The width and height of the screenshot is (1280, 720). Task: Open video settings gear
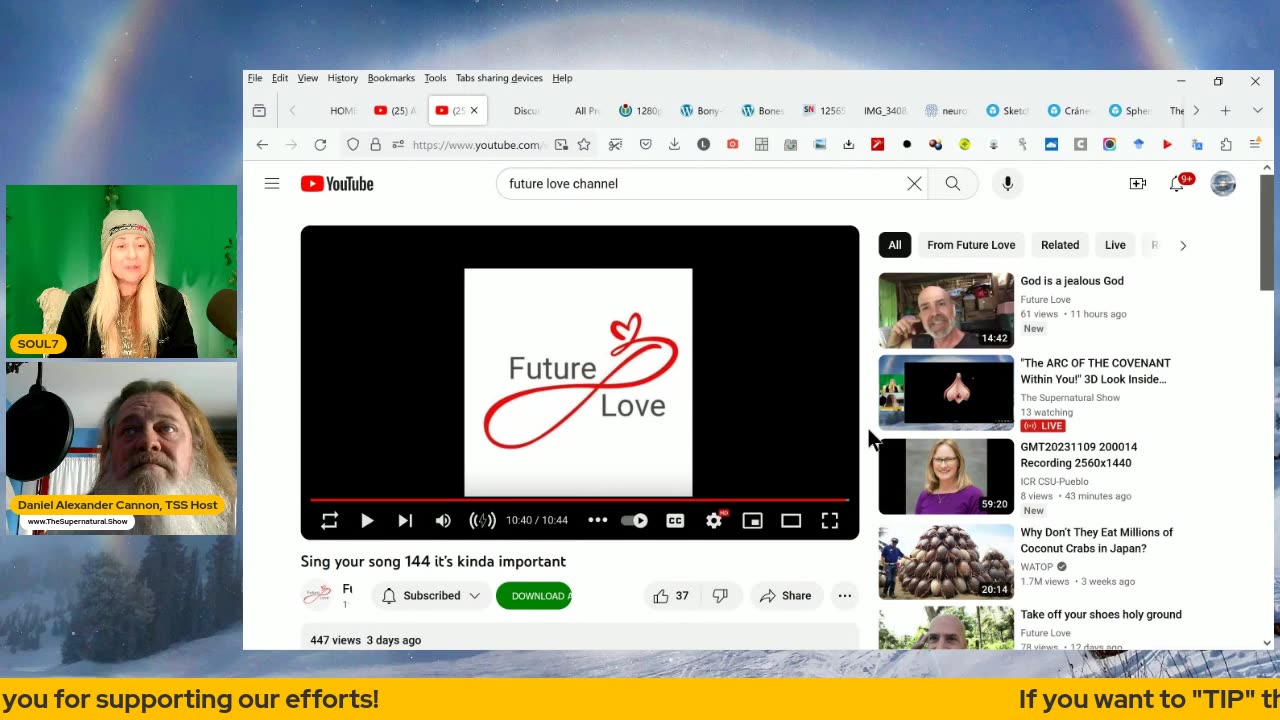714,521
